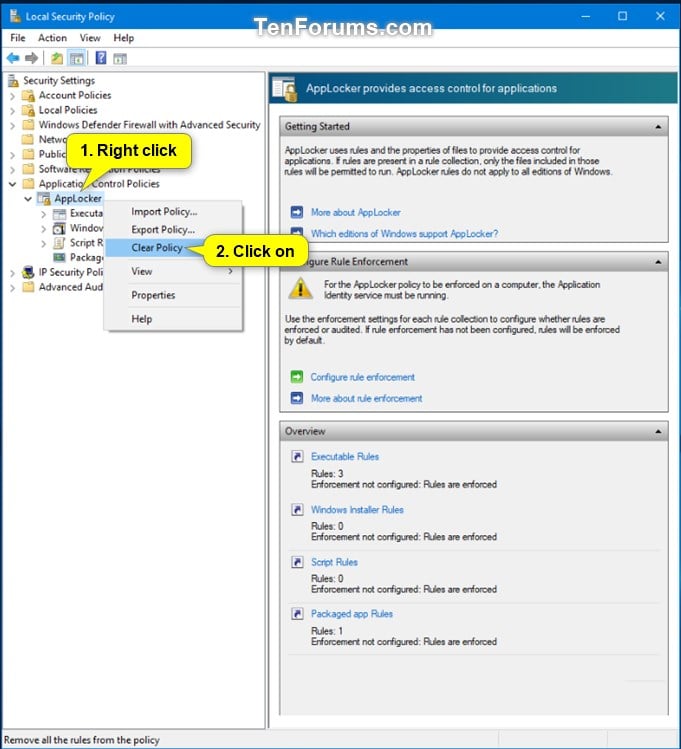The width and height of the screenshot is (681, 749).
Task: Select the Local Policies tree item label
Action: [x=68, y=110]
